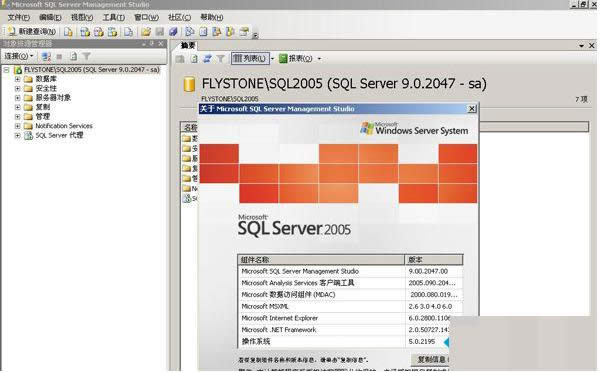600x372 pixels.
Task: Open the 编辑(E) menu
Action: click(x=50, y=18)
